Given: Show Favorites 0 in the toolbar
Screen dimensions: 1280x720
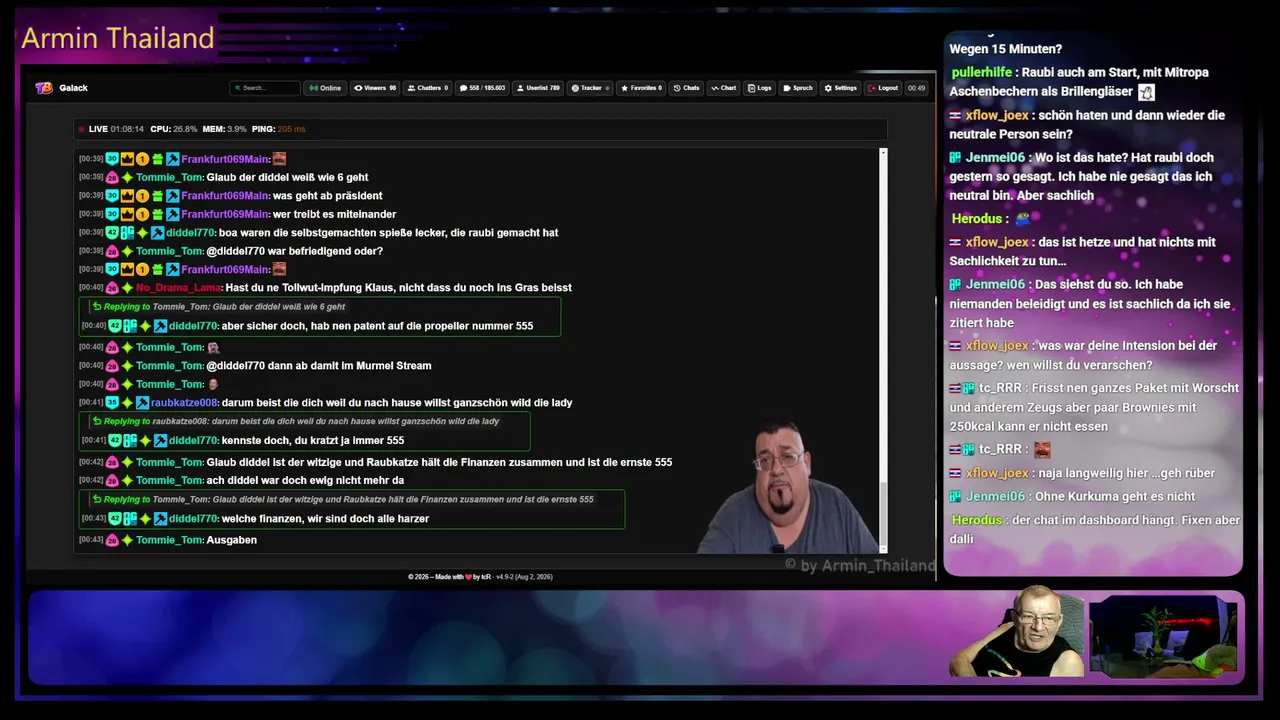Looking at the screenshot, I should point(641,88).
